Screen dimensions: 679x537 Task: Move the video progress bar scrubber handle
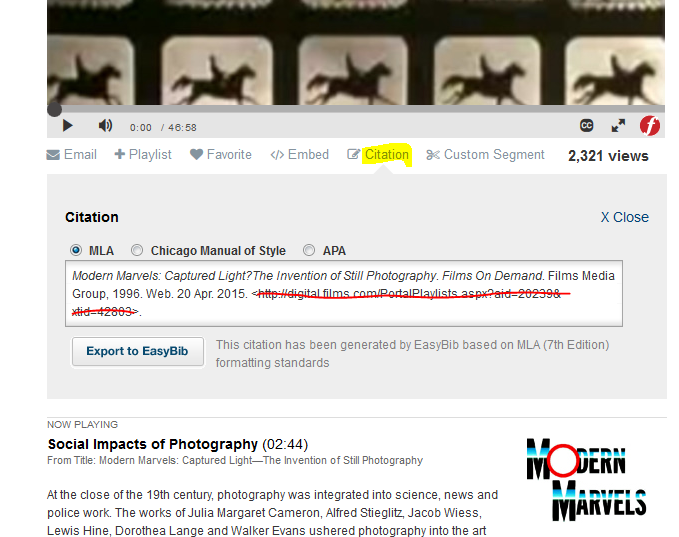pos(54,109)
